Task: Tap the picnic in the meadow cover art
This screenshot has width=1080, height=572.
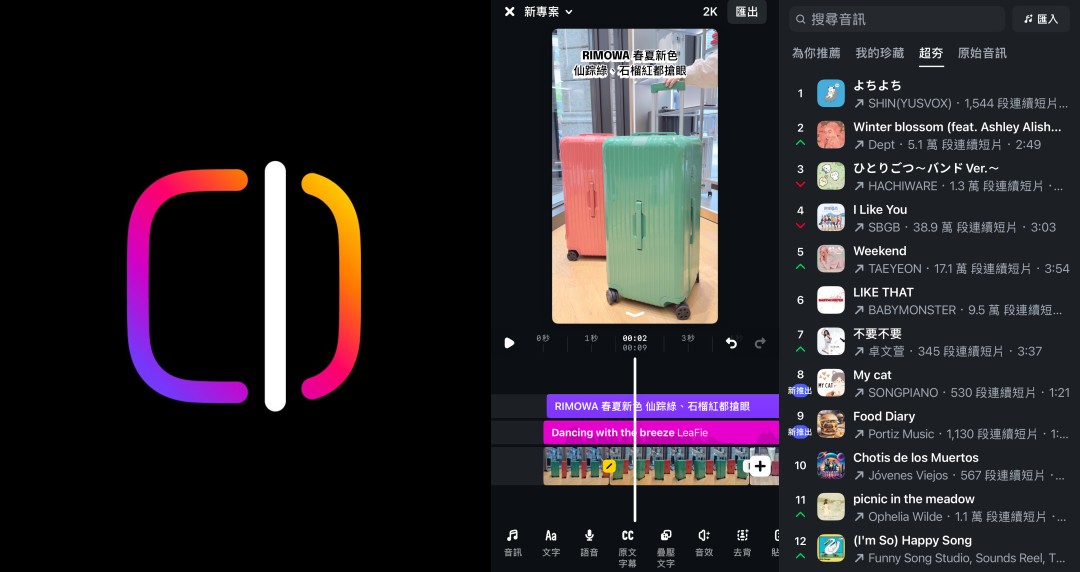Action: pos(831,507)
